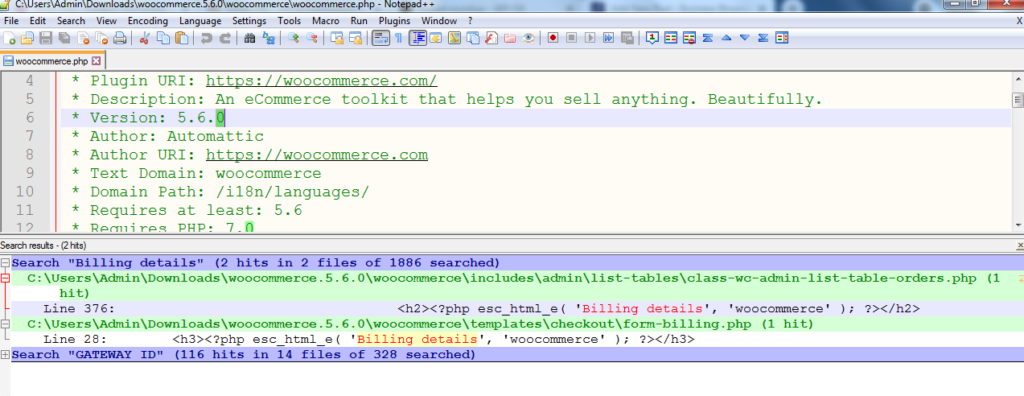Click line number 6 in the margin
Image resolution: width=1024 pixels, height=396 pixels.
(x=28, y=118)
